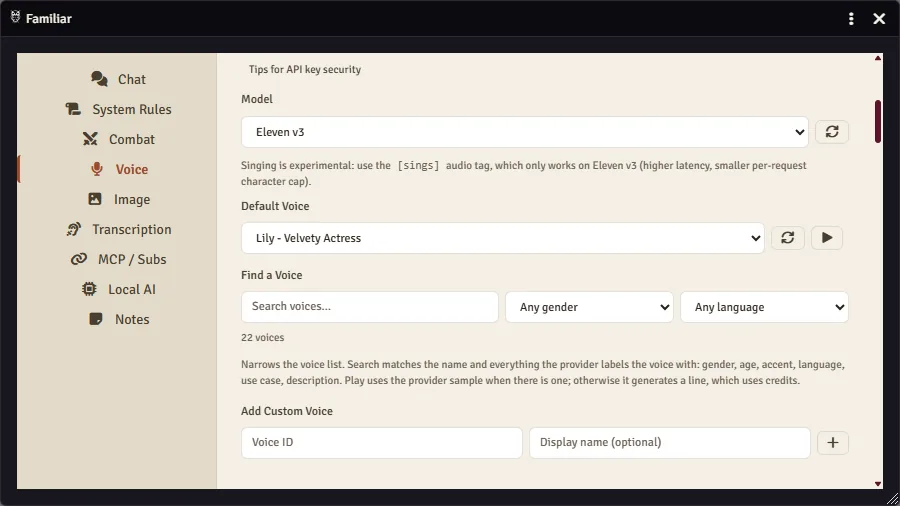Focus the Display name (optional) field
Viewport: 900px width, 506px height.
(x=670, y=442)
